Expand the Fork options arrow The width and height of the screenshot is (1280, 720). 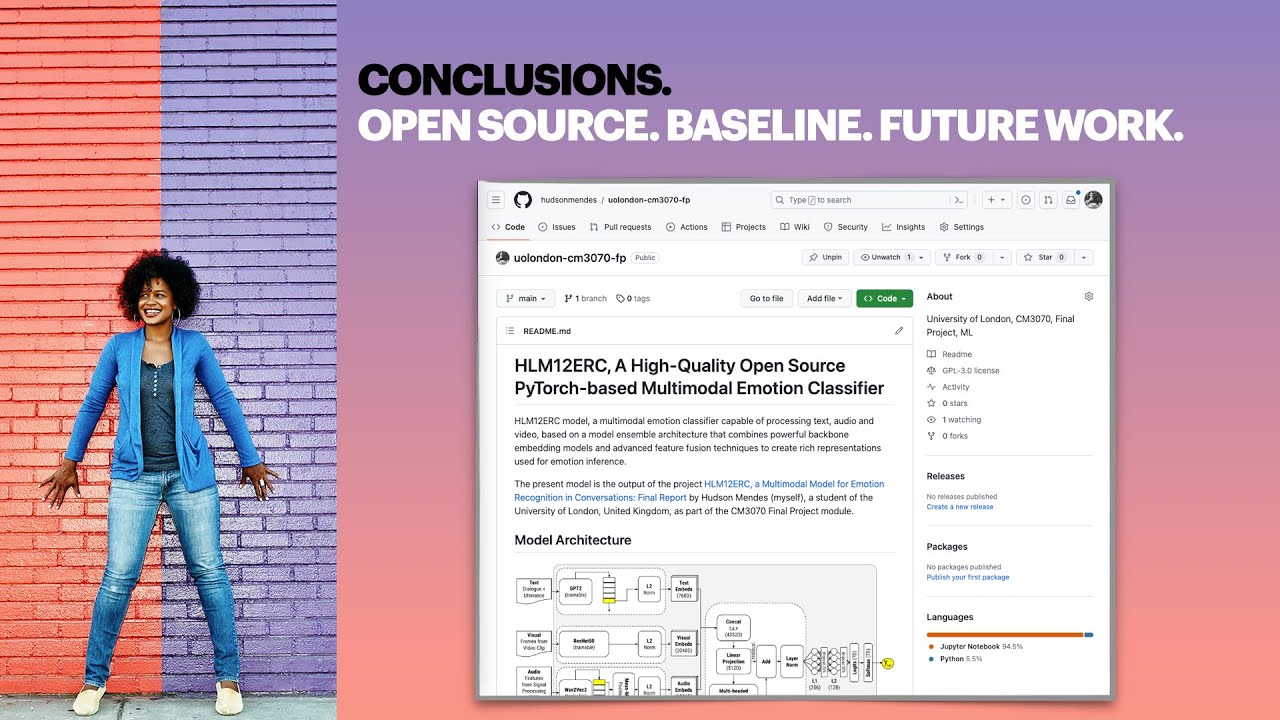1002,257
